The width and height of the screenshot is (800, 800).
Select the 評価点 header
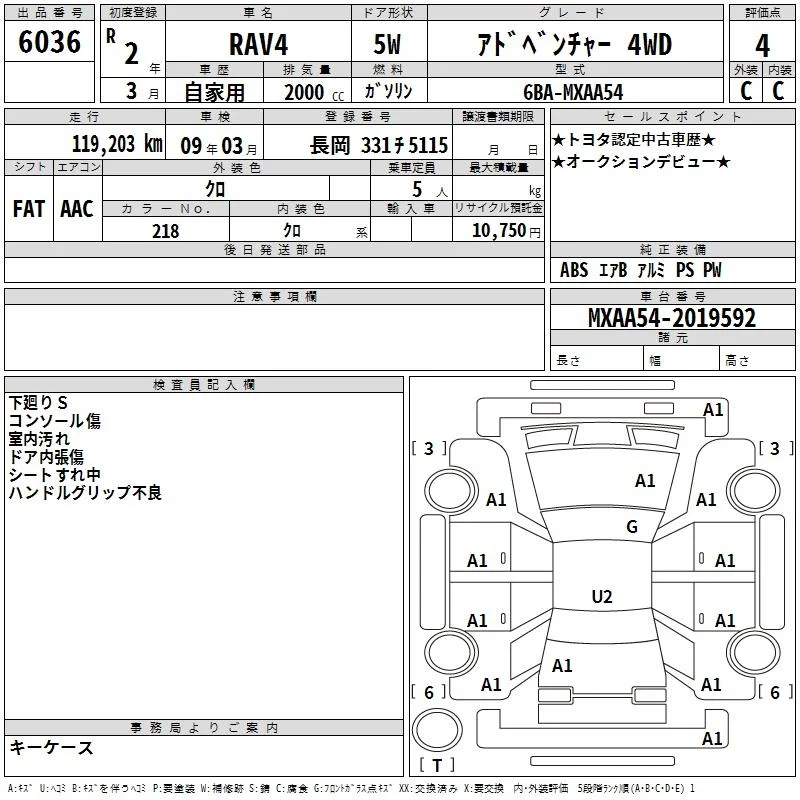(763, 13)
